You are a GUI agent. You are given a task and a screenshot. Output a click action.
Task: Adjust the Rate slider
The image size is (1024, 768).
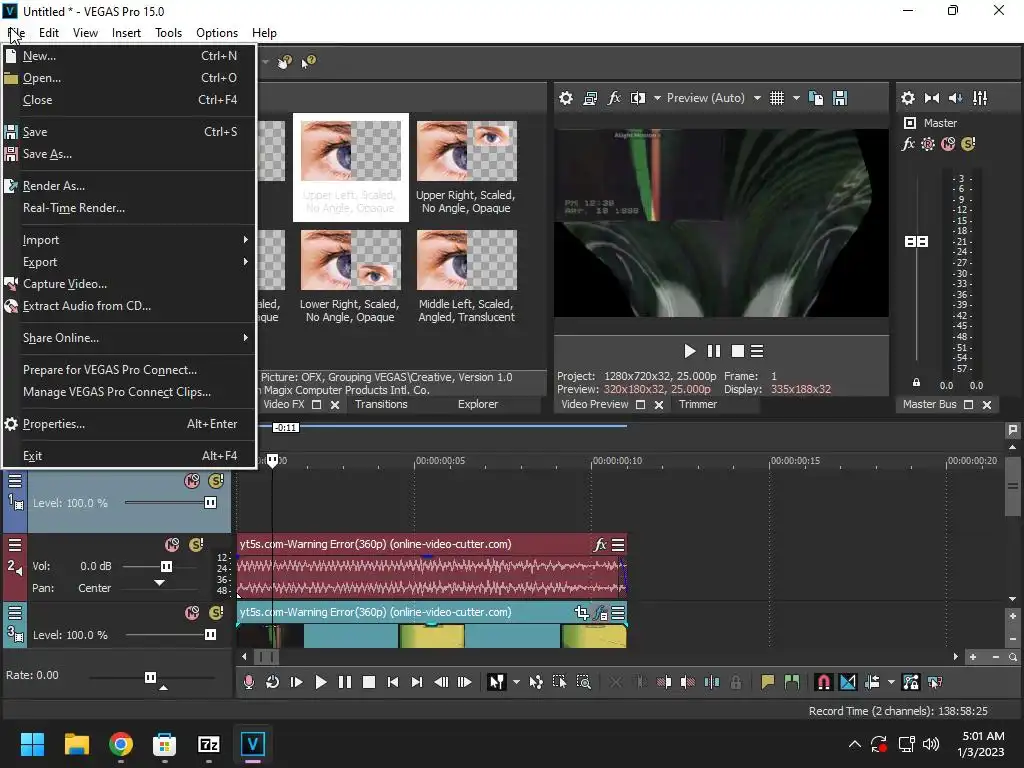[x=150, y=677]
